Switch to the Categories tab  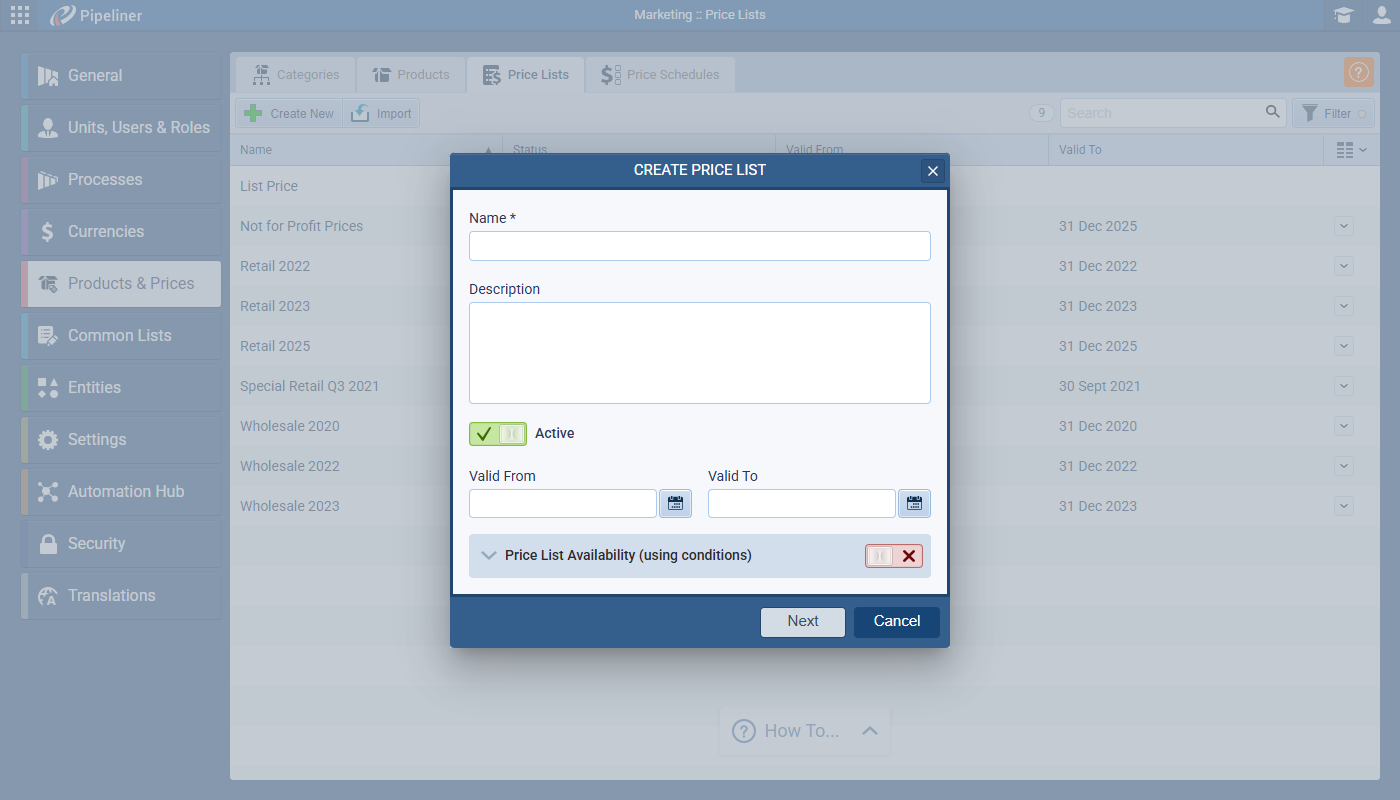(296, 75)
